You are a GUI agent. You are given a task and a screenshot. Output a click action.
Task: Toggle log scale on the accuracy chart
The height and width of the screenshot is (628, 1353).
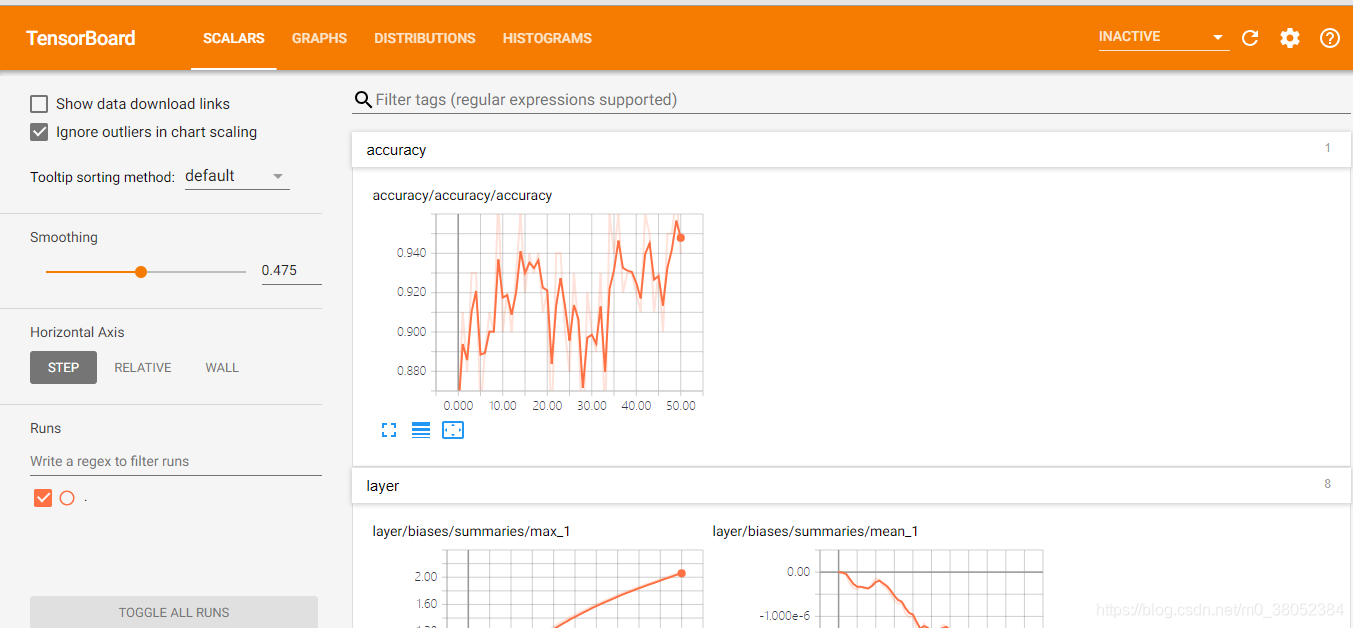click(421, 429)
